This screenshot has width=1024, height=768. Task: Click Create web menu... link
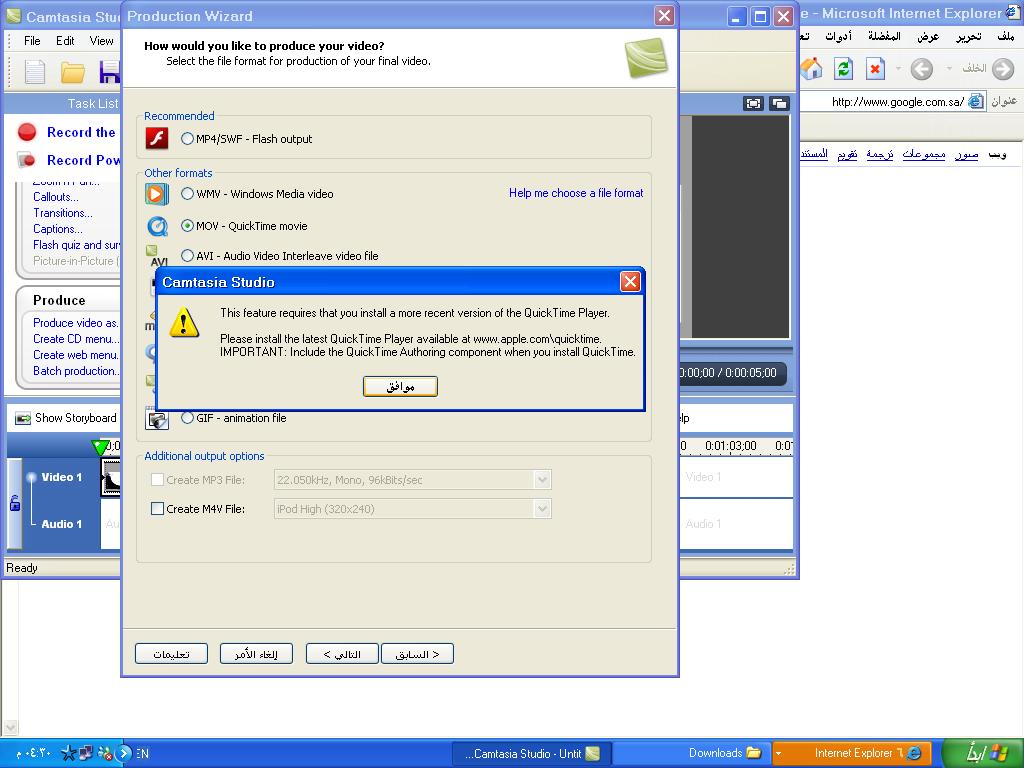pos(76,355)
